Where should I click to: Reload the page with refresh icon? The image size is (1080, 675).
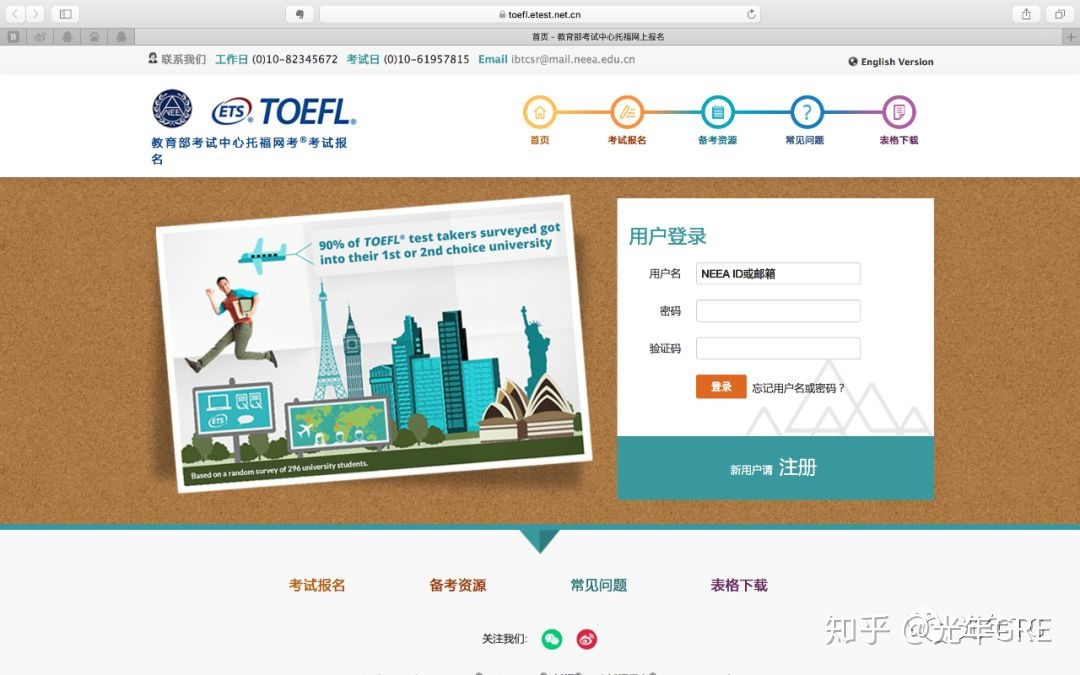751,14
